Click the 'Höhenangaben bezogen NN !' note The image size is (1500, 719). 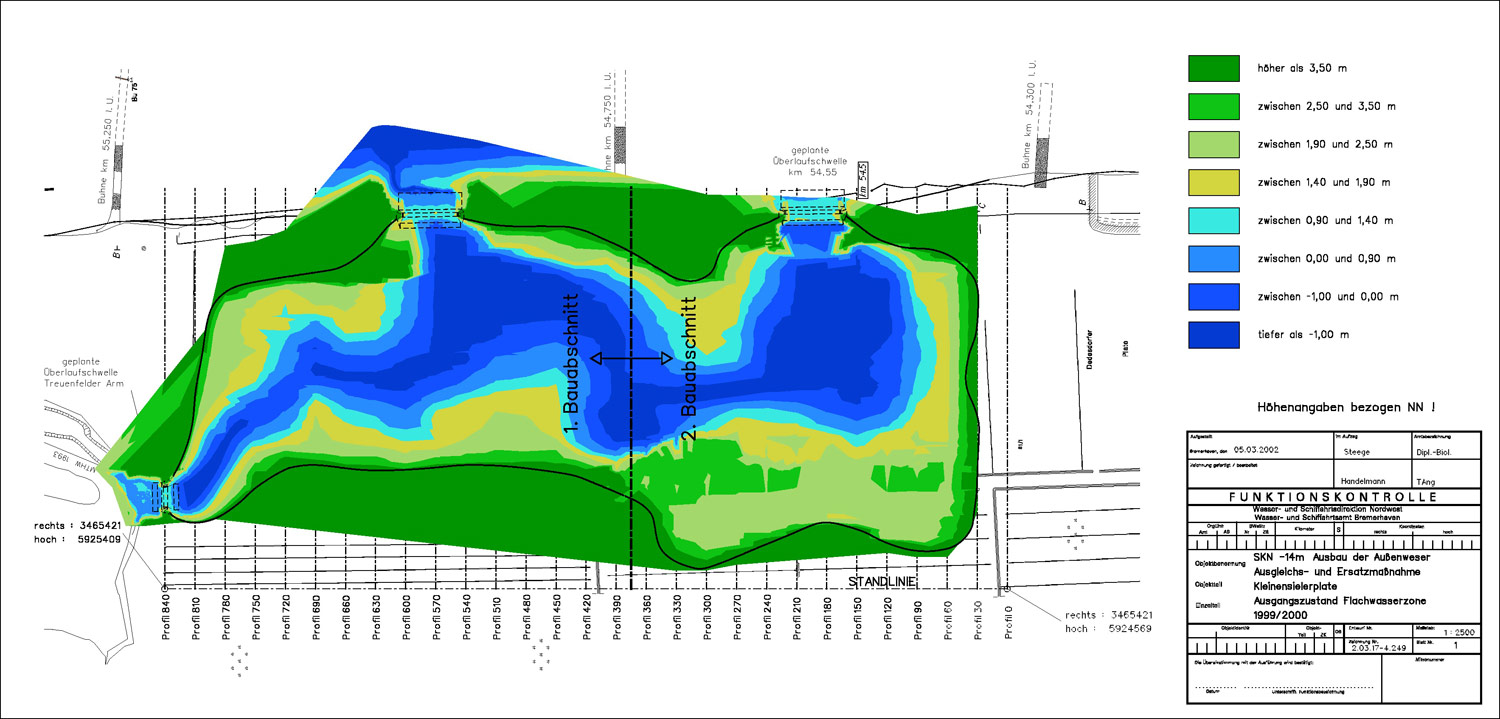pos(1332,407)
